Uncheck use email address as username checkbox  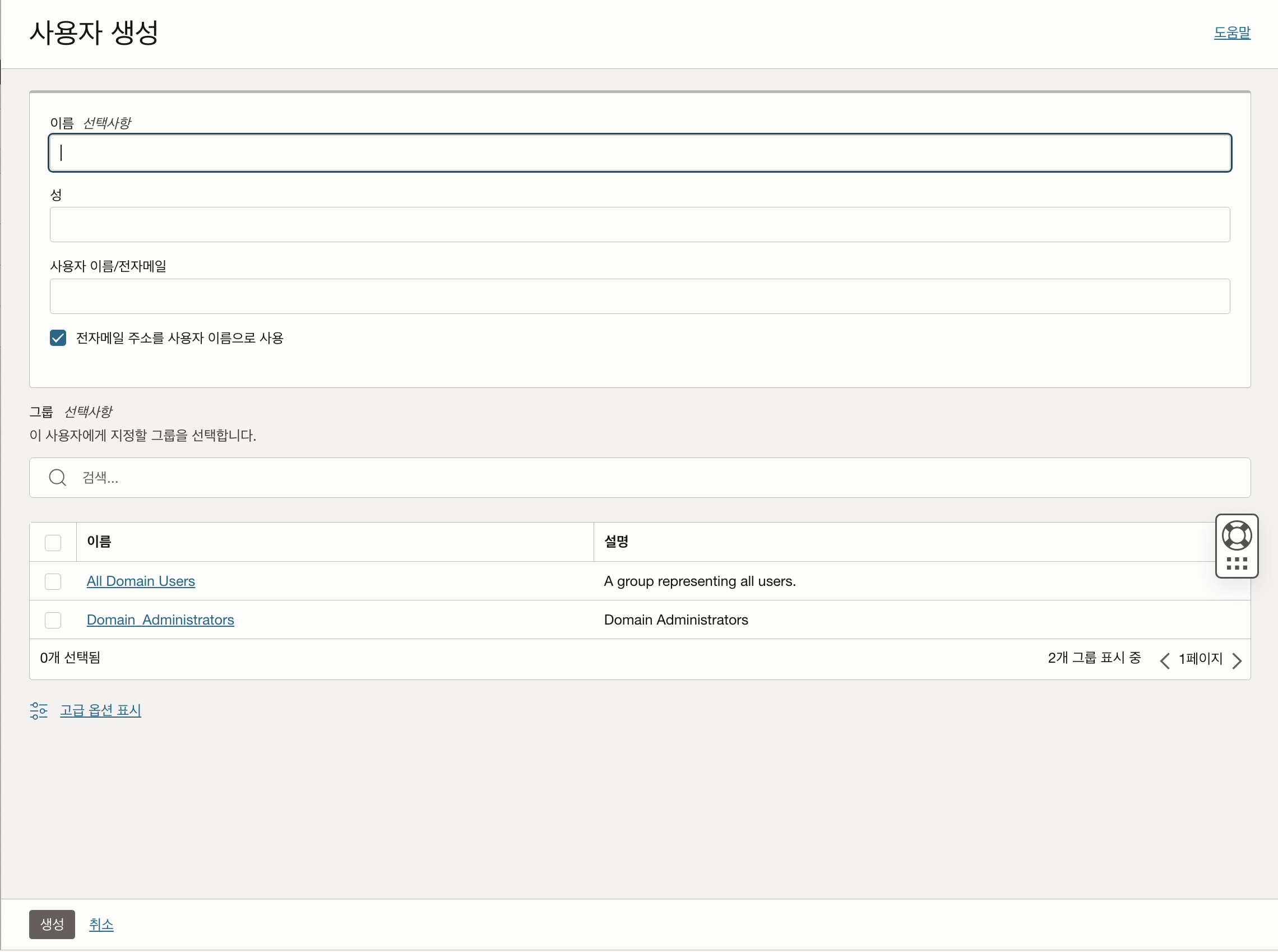[58, 338]
